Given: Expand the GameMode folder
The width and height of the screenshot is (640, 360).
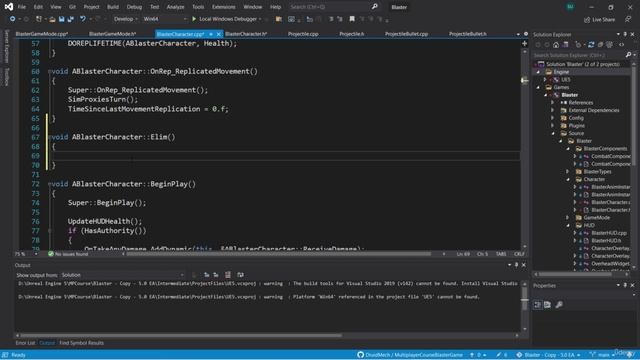Looking at the screenshot, I should (x=568, y=218).
